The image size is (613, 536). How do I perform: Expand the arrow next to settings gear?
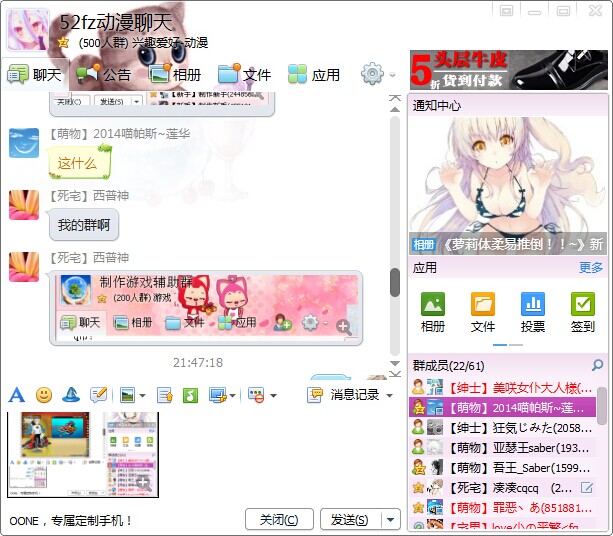(393, 75)
